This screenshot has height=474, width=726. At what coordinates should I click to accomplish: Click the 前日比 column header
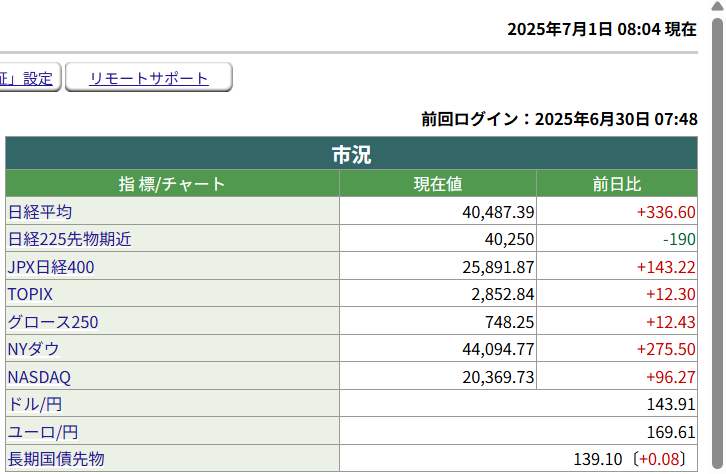point(617,184)
